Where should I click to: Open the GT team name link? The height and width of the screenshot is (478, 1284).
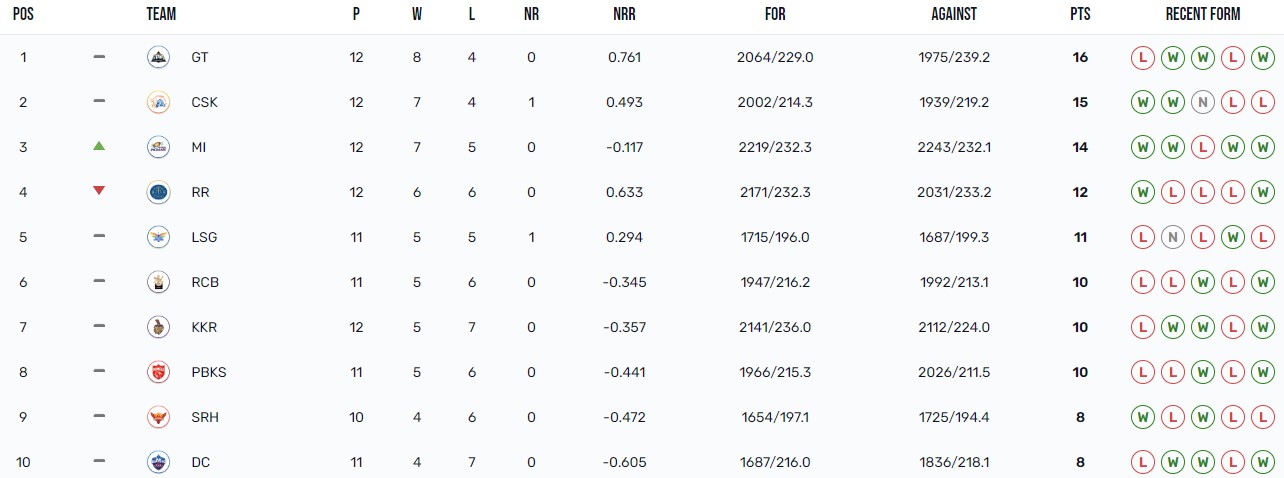pos(200,57)
